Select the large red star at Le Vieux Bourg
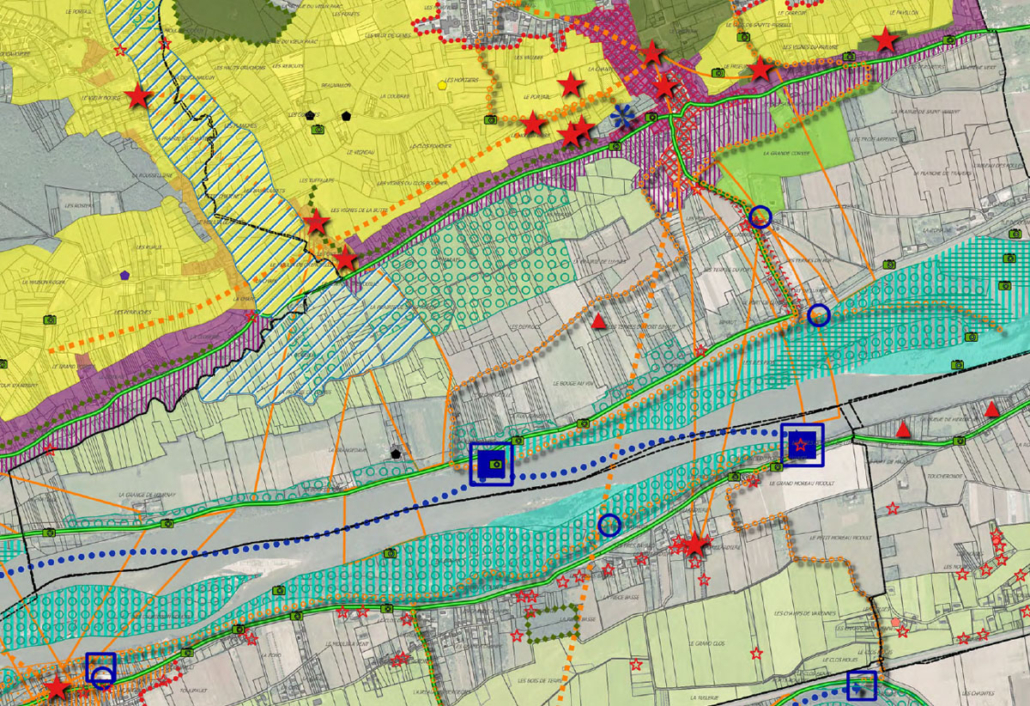The image size is (1030, 706). pos(138,97)
